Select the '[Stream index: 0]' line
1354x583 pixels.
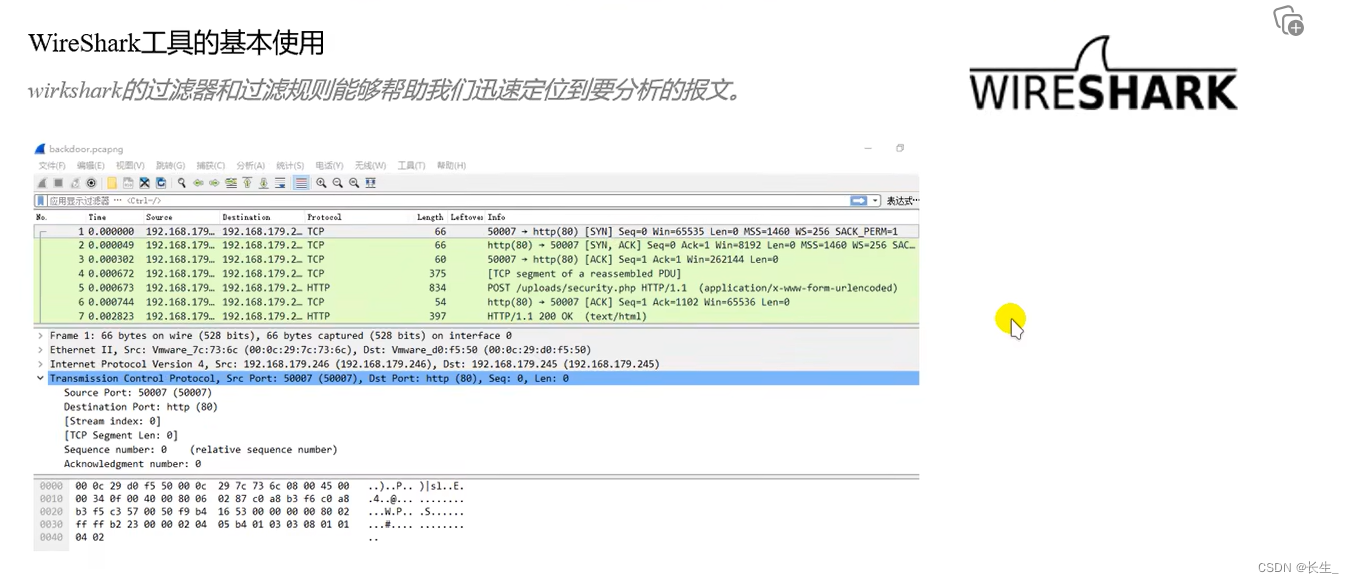[112, 421]
